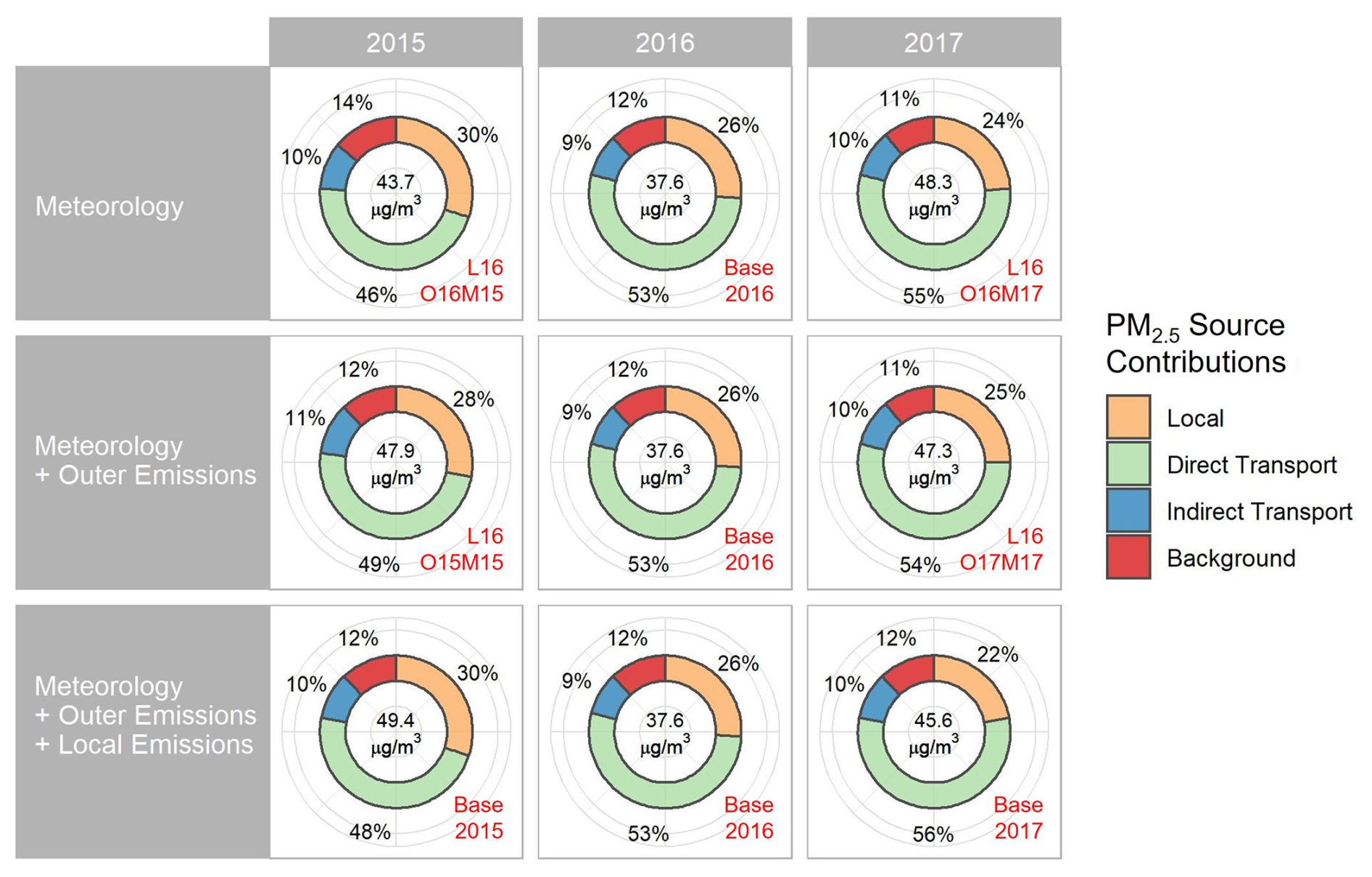
Task: Click the 47.9 µg/m³ donut center value
Action: [x=395, y=464]
